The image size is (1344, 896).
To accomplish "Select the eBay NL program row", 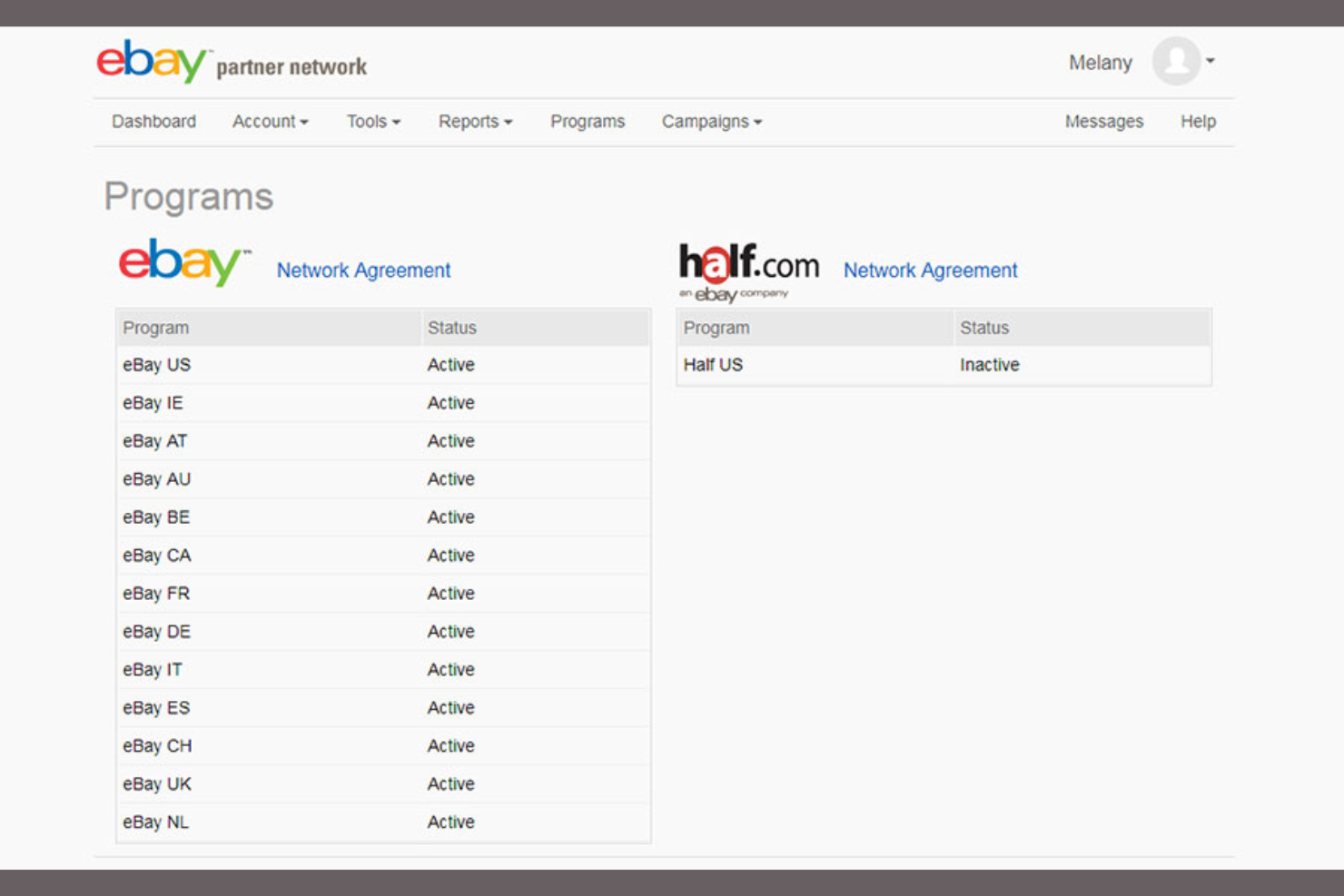I will coord(383,822).
